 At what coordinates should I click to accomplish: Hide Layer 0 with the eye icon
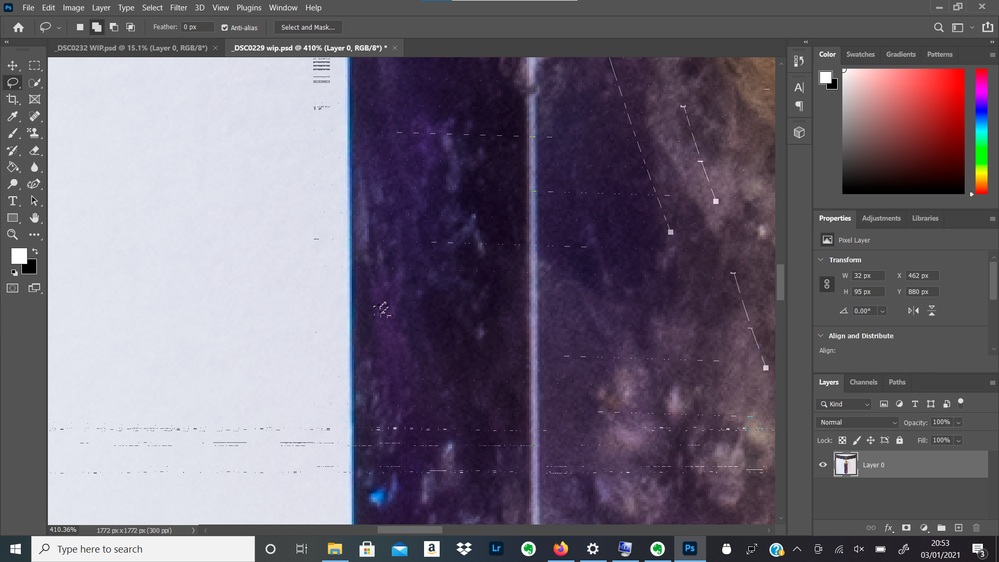pos(823,465)
